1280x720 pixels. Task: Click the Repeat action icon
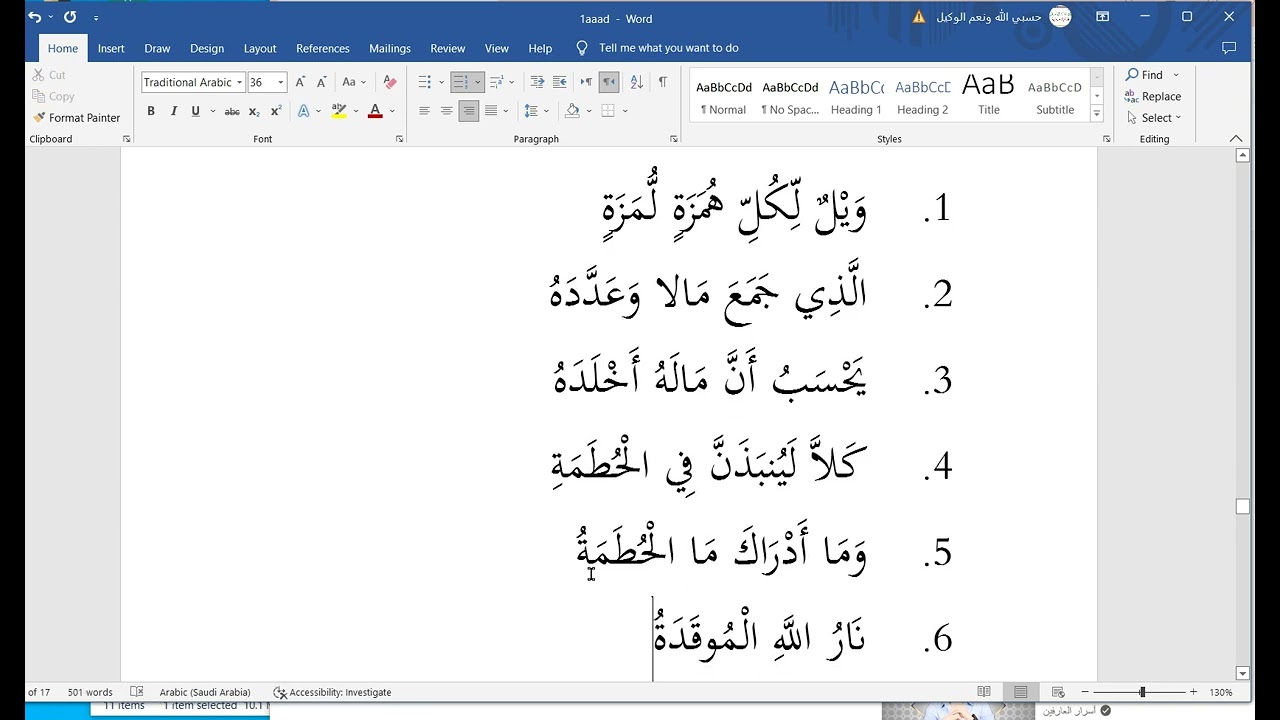pos(70,17)
